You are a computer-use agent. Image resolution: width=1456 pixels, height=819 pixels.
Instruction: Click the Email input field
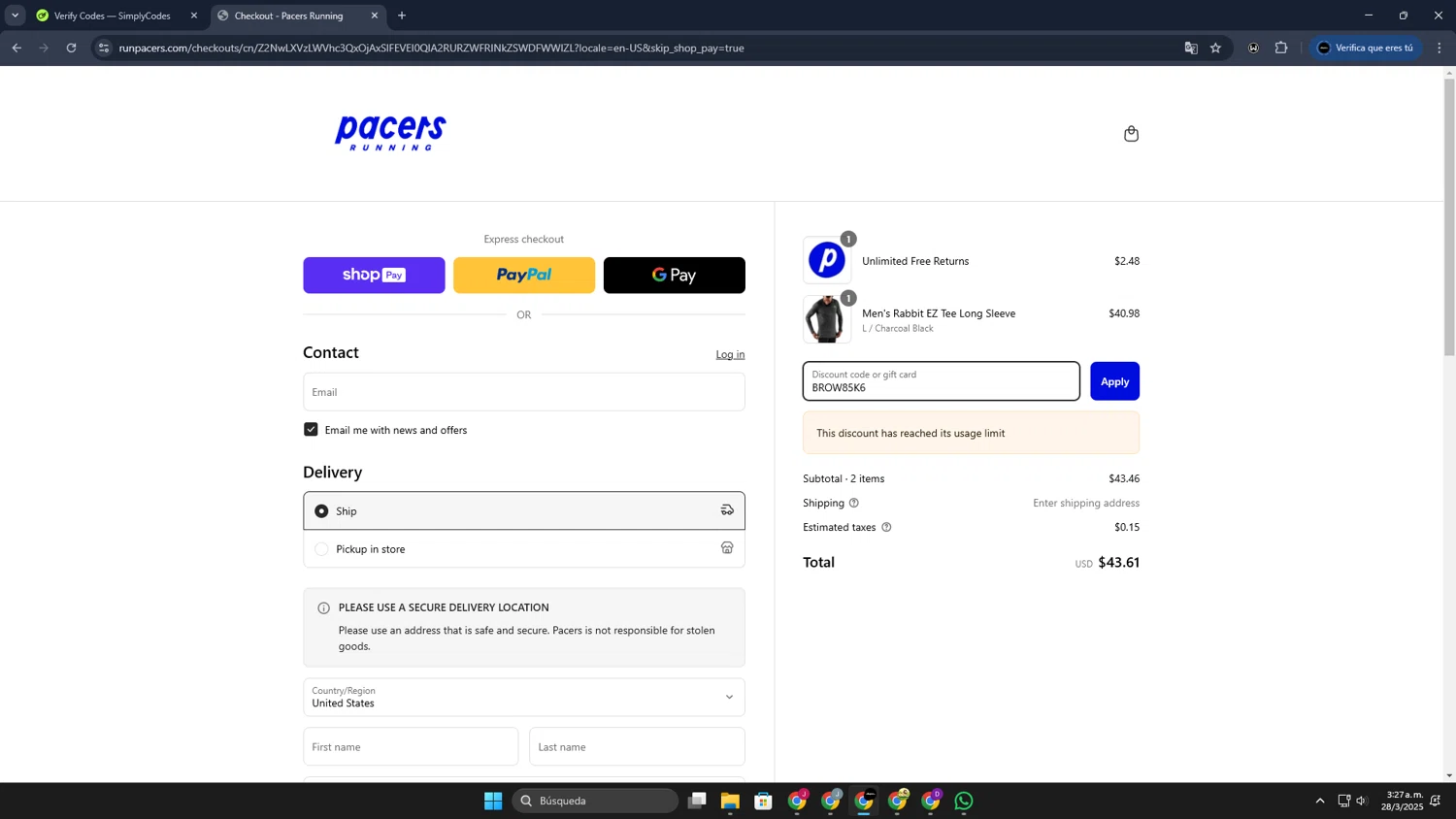524,392
